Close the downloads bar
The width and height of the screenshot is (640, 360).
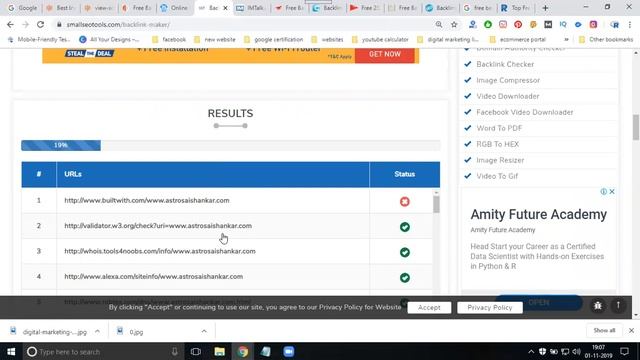(631, 330)
